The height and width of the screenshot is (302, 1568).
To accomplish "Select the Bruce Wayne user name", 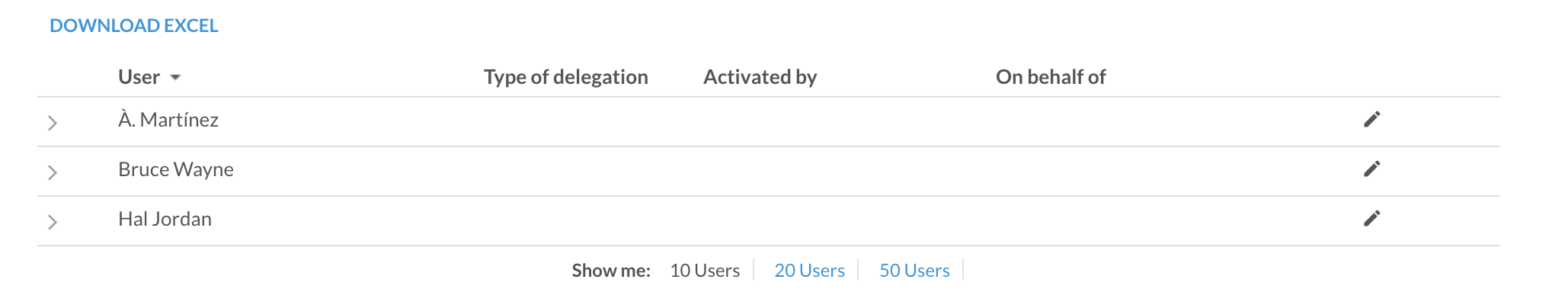I will pos(176,169).
